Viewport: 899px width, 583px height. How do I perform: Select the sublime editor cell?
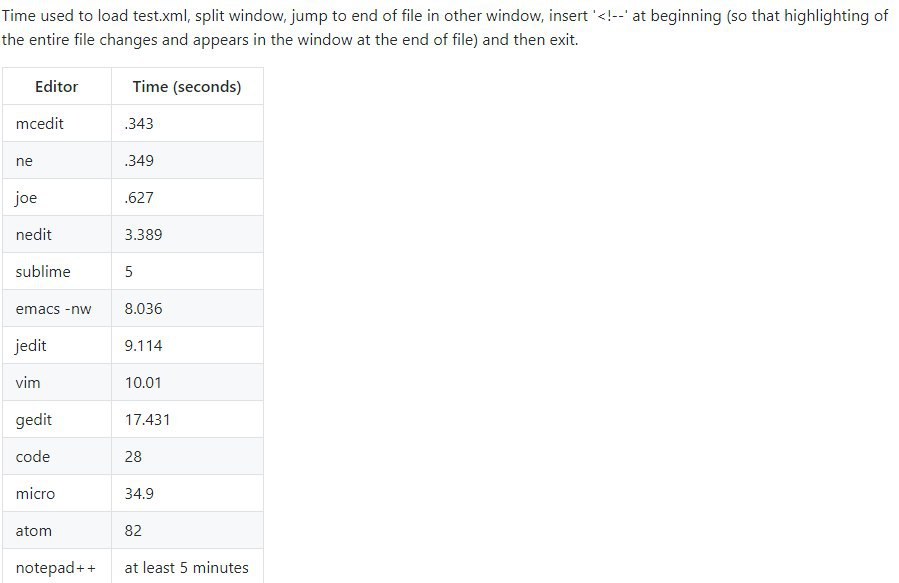click(x=57, y=271)
